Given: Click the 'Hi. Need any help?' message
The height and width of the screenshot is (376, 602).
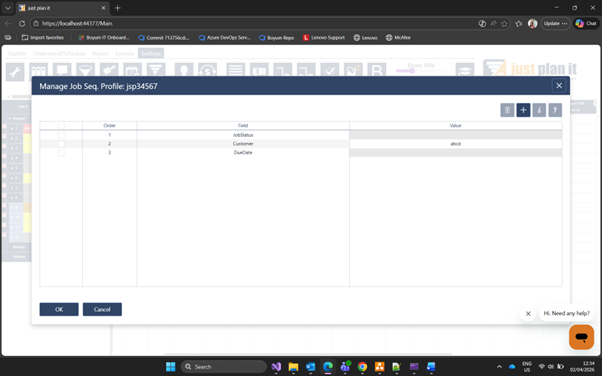Looking at the screenshot, I should point(566,313).
